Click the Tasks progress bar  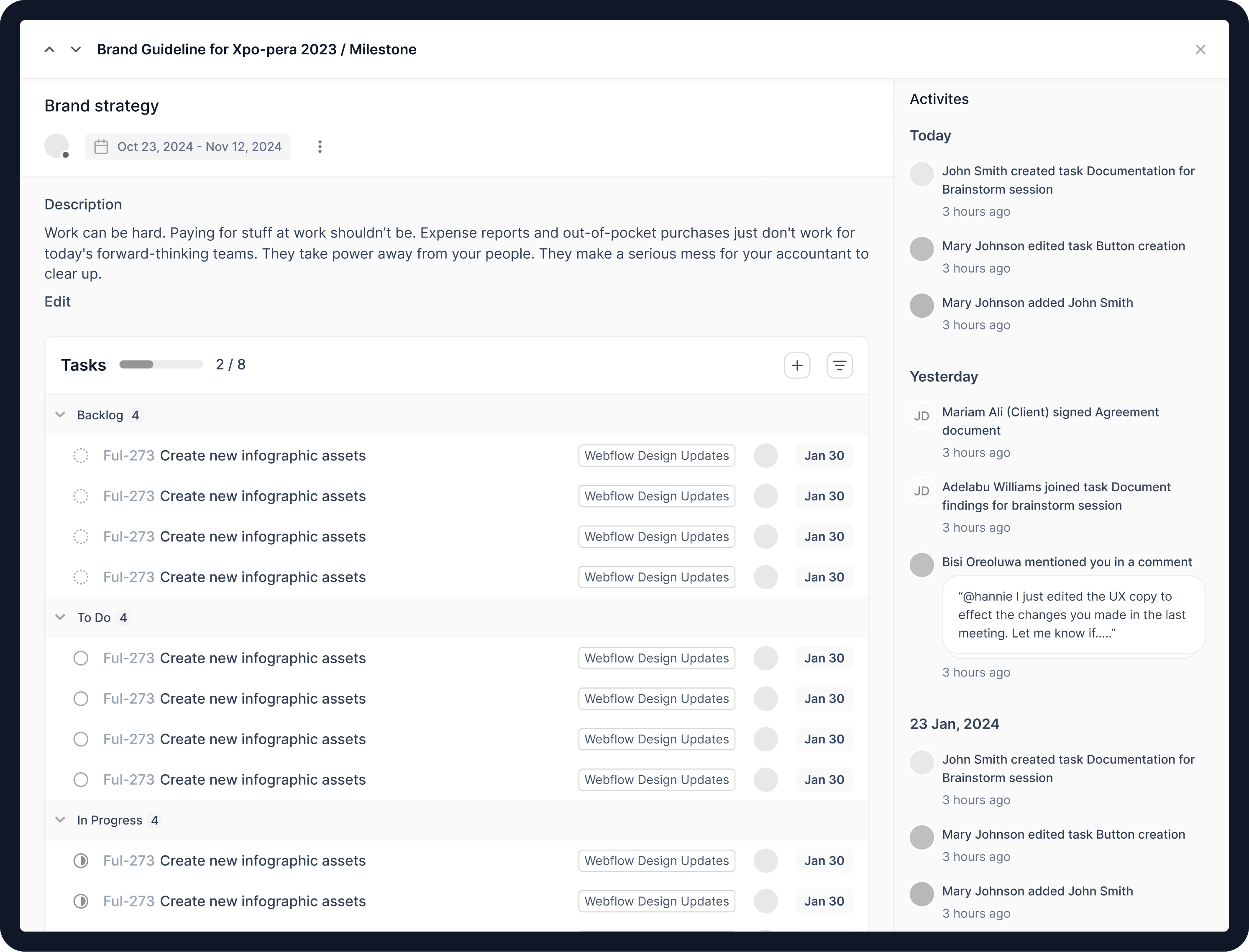click(x=161, y=364)
